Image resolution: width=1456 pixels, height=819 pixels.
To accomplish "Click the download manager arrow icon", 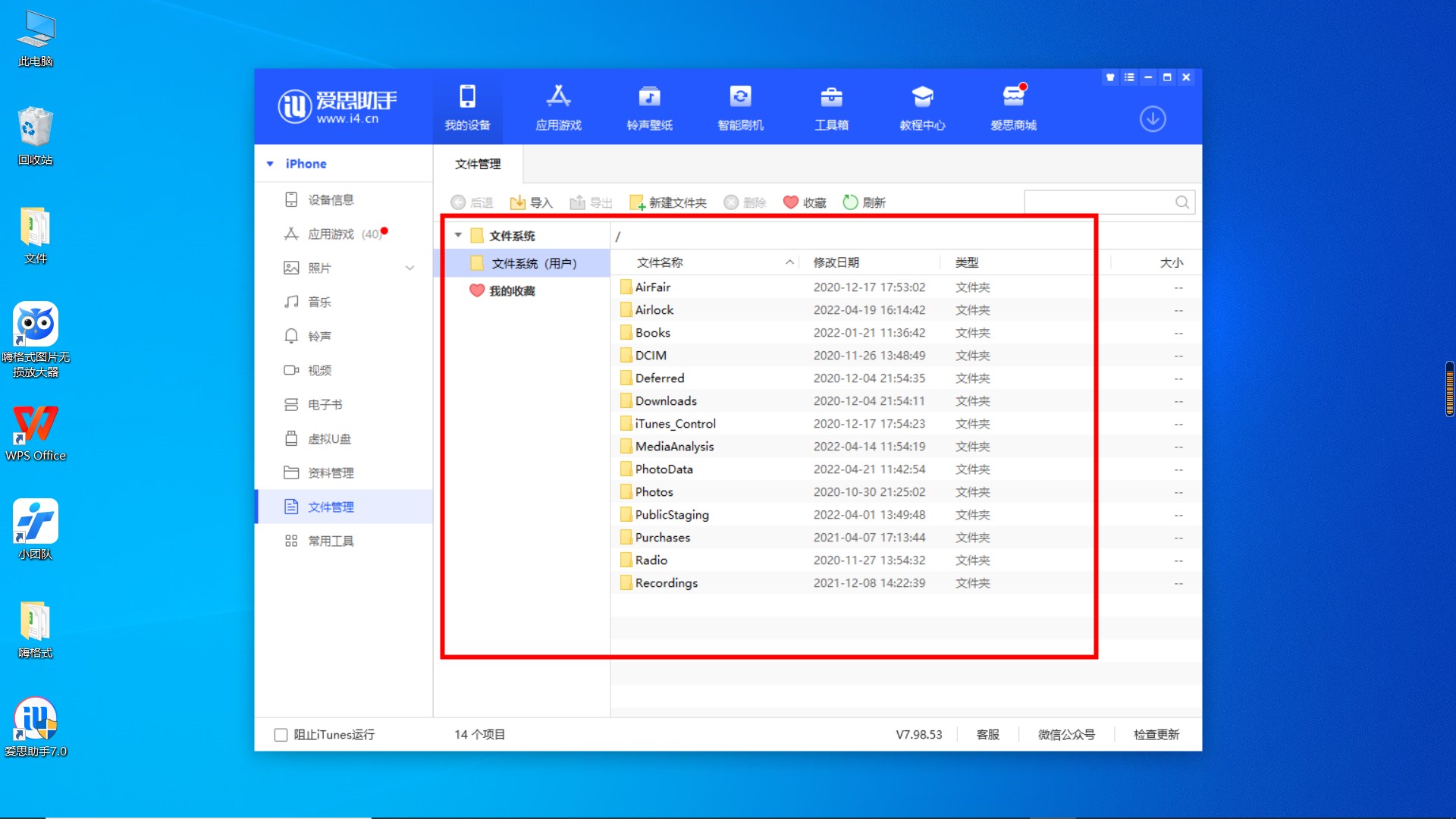I will point(1152,119).
